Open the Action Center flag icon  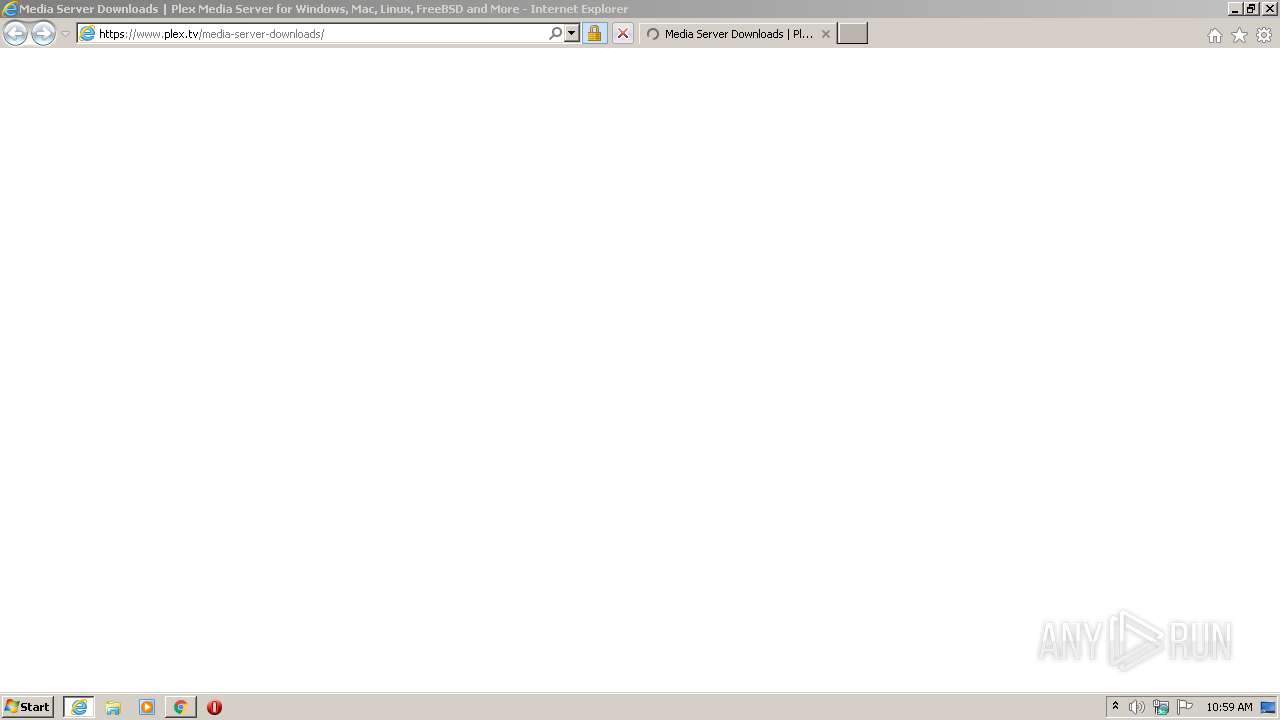pos(1185,707)
